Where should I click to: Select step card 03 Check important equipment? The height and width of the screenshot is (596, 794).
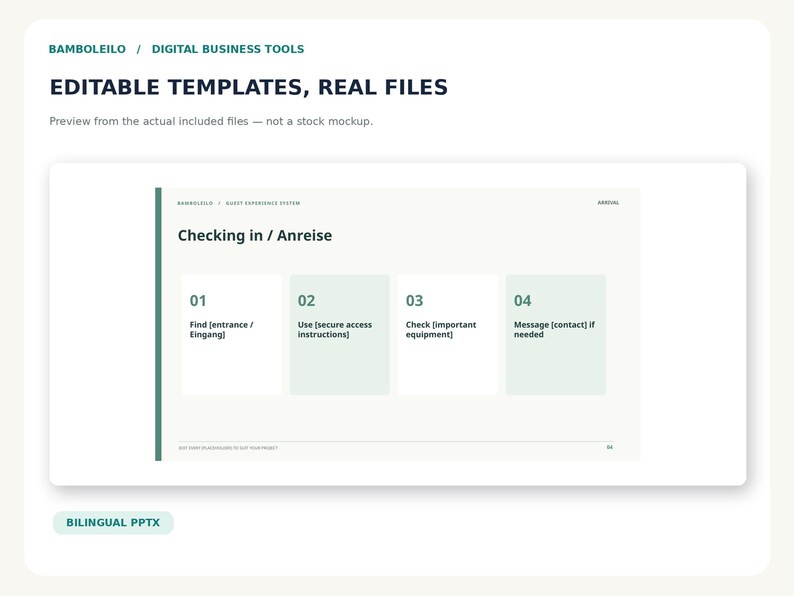(448, 335)
